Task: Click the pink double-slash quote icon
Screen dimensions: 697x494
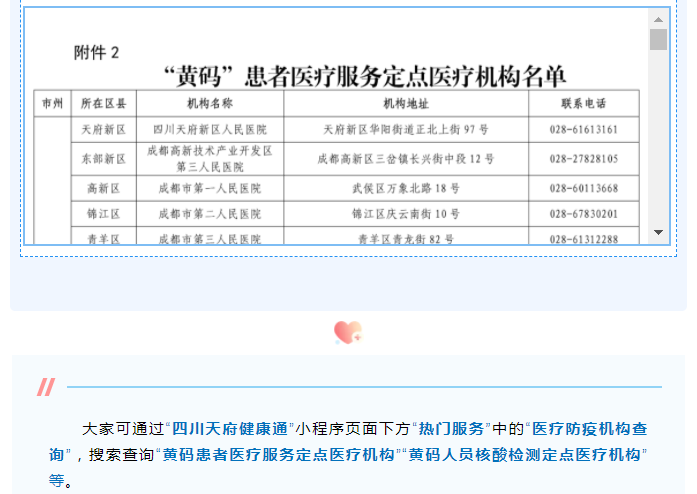Action: pyautogui.click(x=46, y=387)
